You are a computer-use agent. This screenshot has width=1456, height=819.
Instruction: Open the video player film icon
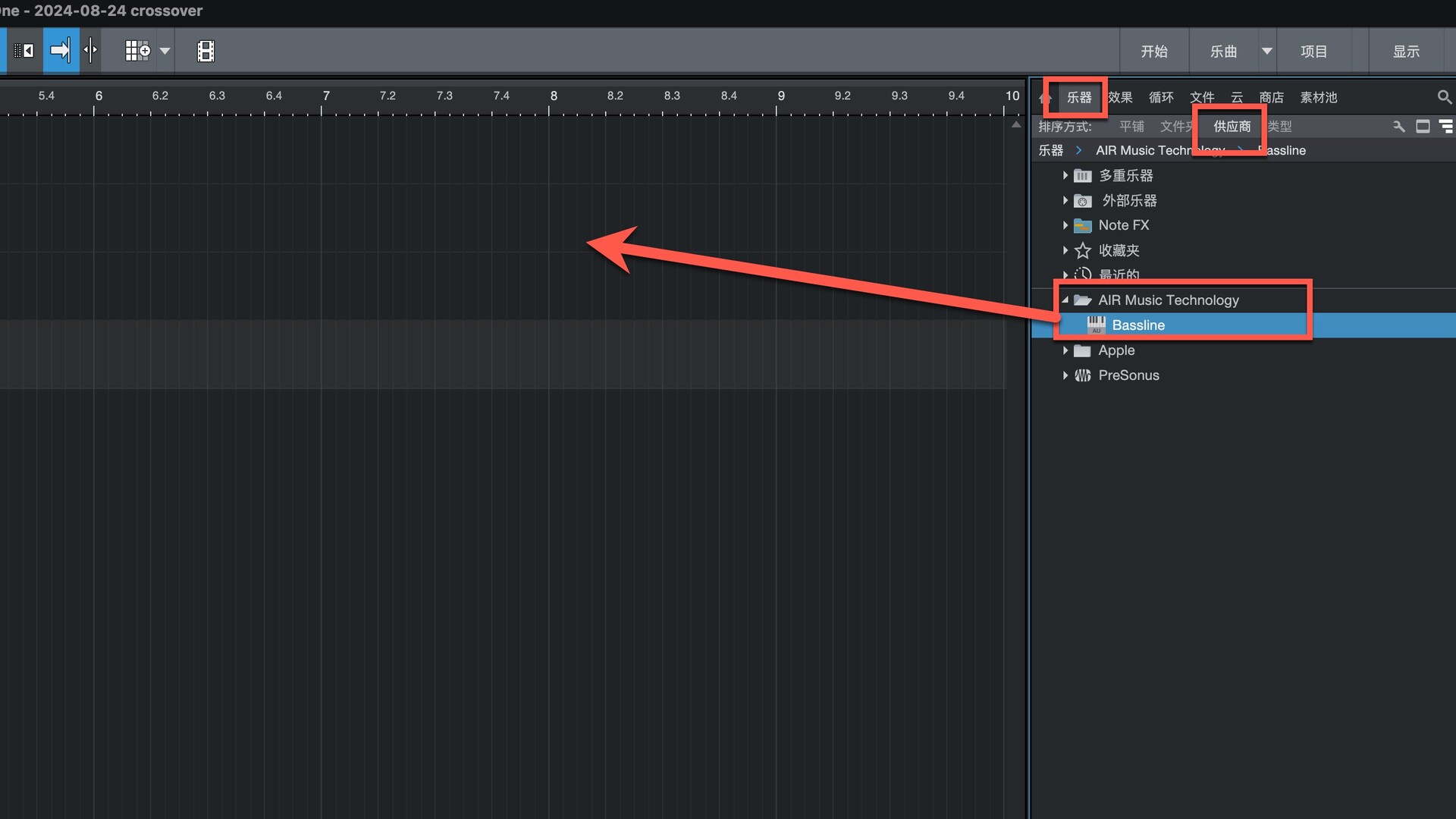(x=206, y=51)
